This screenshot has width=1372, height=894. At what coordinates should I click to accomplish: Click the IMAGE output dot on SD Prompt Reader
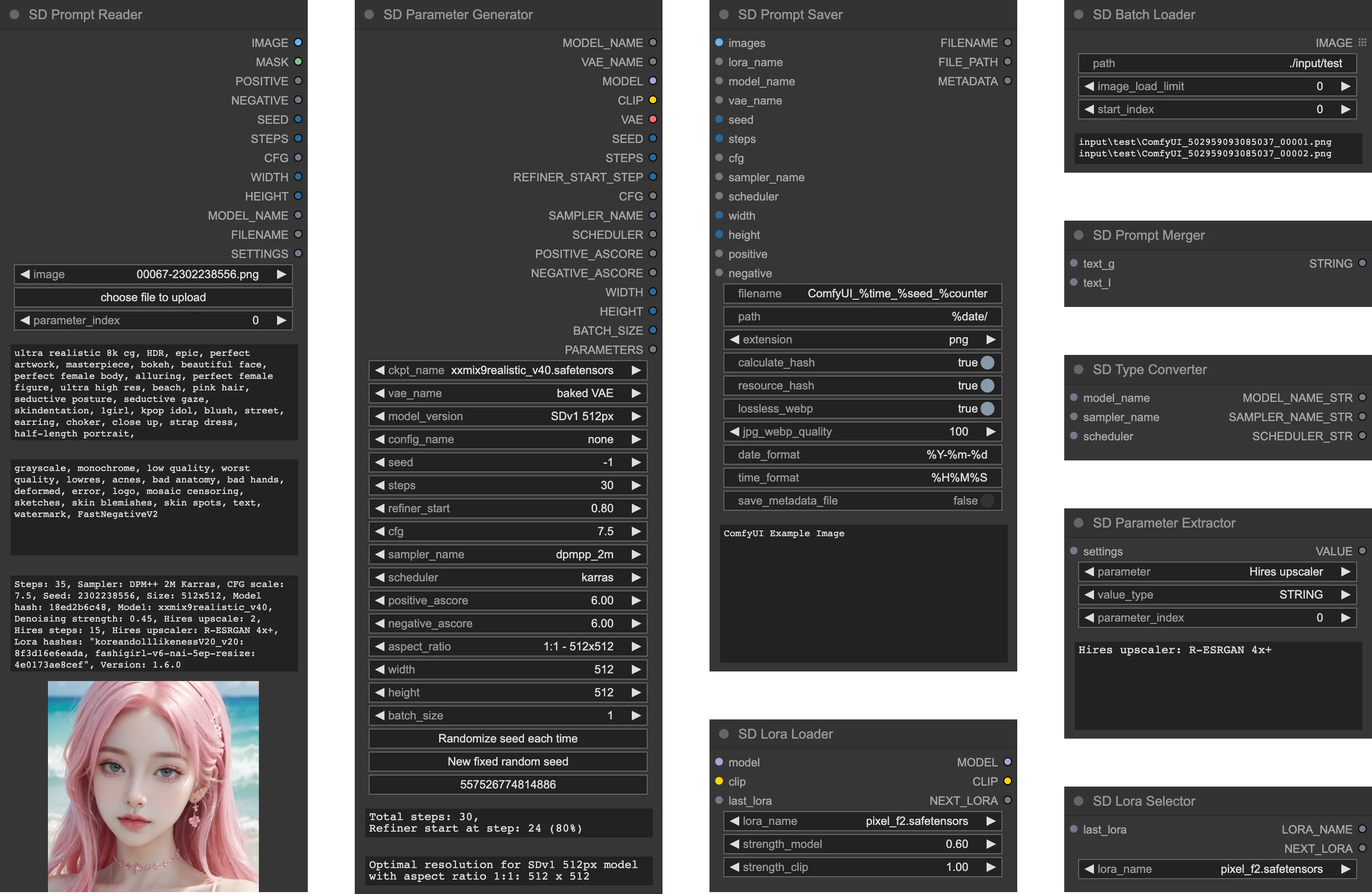298,43
